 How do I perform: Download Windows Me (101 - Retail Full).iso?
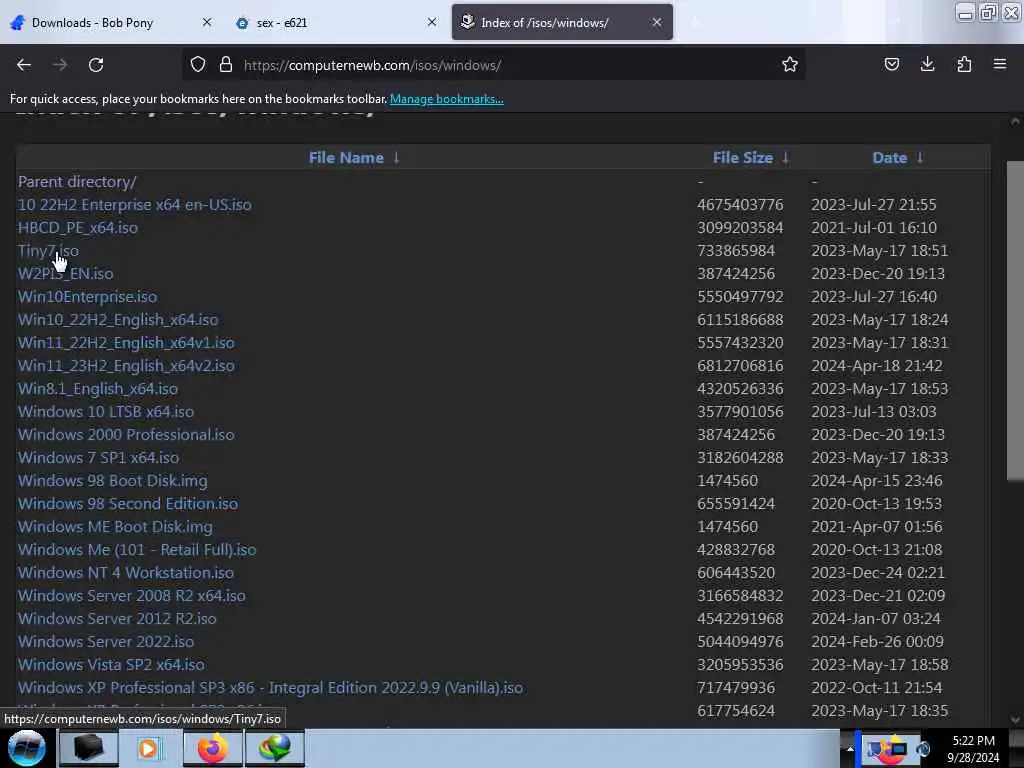pos(137,549)
